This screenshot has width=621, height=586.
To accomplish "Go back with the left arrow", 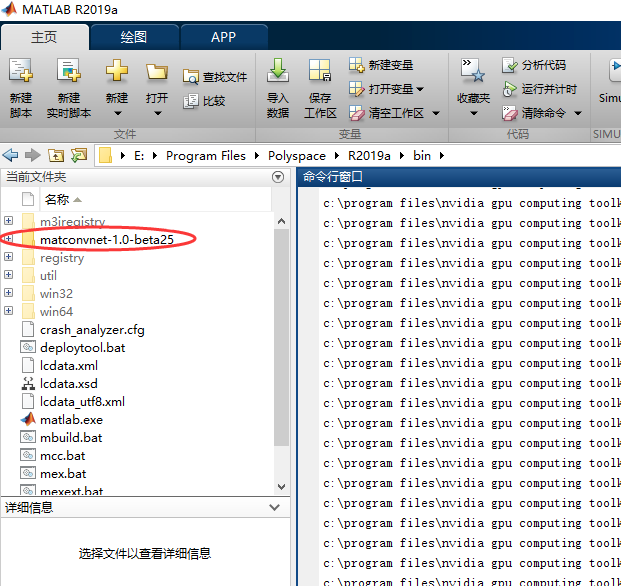I will [x=10, y=155].
